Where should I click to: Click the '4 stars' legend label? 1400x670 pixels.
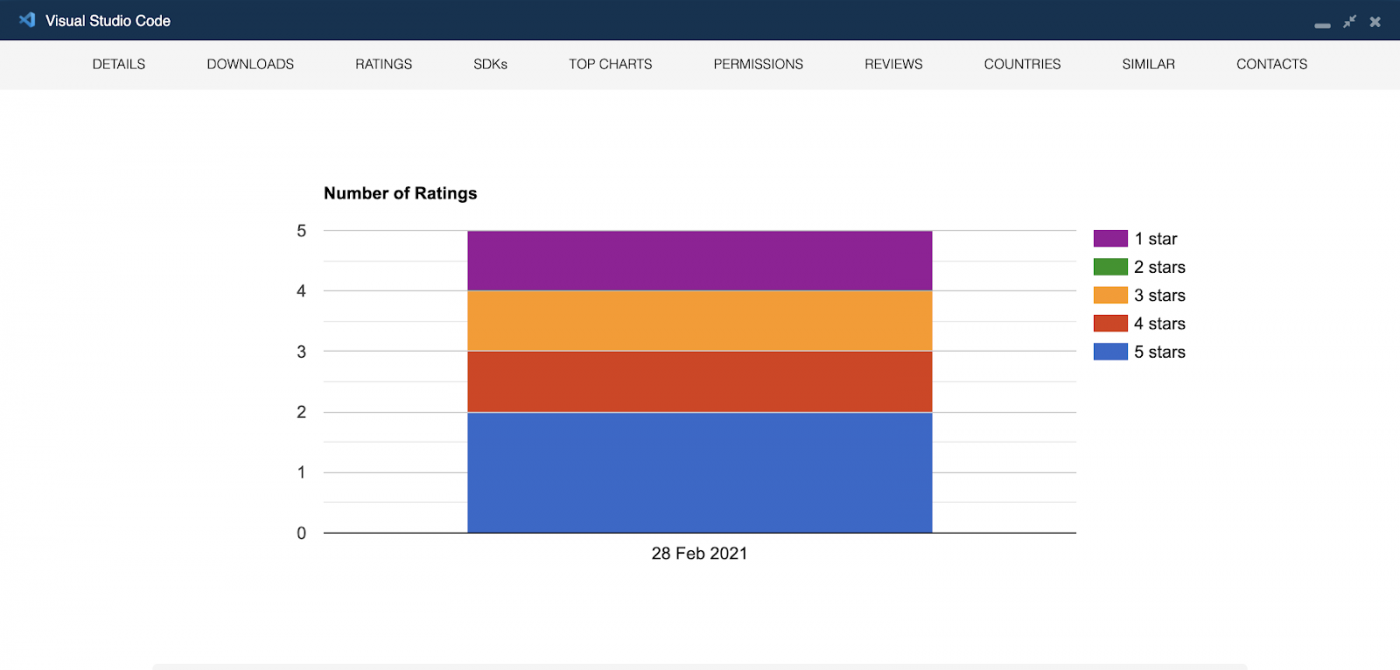tap(1160, 324)
